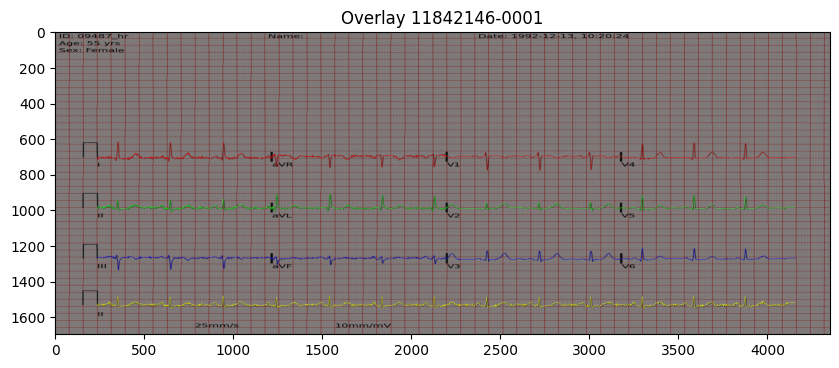Screen dimensions: 839x368
Task: Click the "aVR" lead label
Action: click(282, 165)
